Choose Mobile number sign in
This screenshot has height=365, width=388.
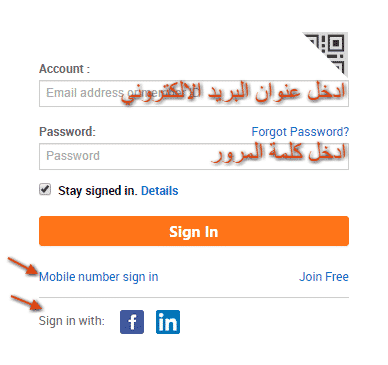coord(99,277)
